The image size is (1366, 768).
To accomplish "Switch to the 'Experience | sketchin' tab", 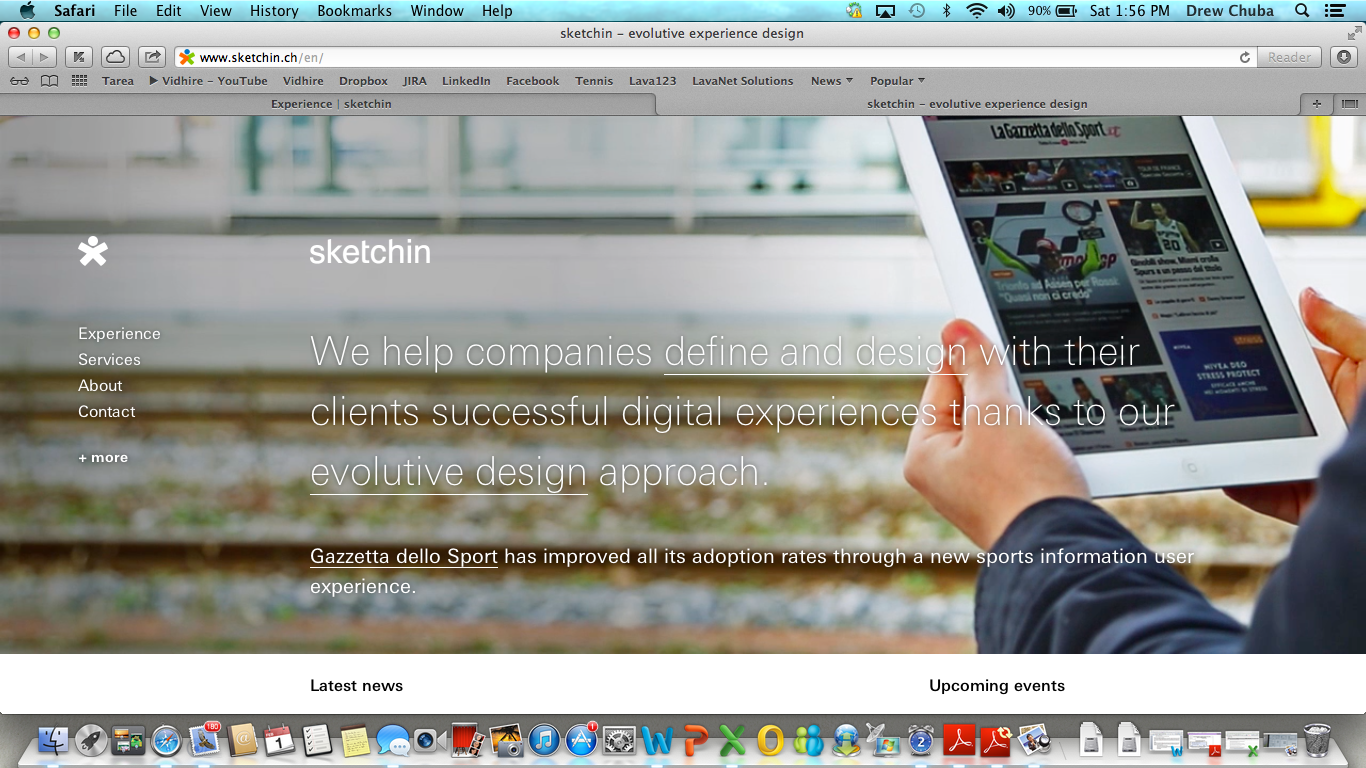I will pyautogui.click(x=331, y=104).
